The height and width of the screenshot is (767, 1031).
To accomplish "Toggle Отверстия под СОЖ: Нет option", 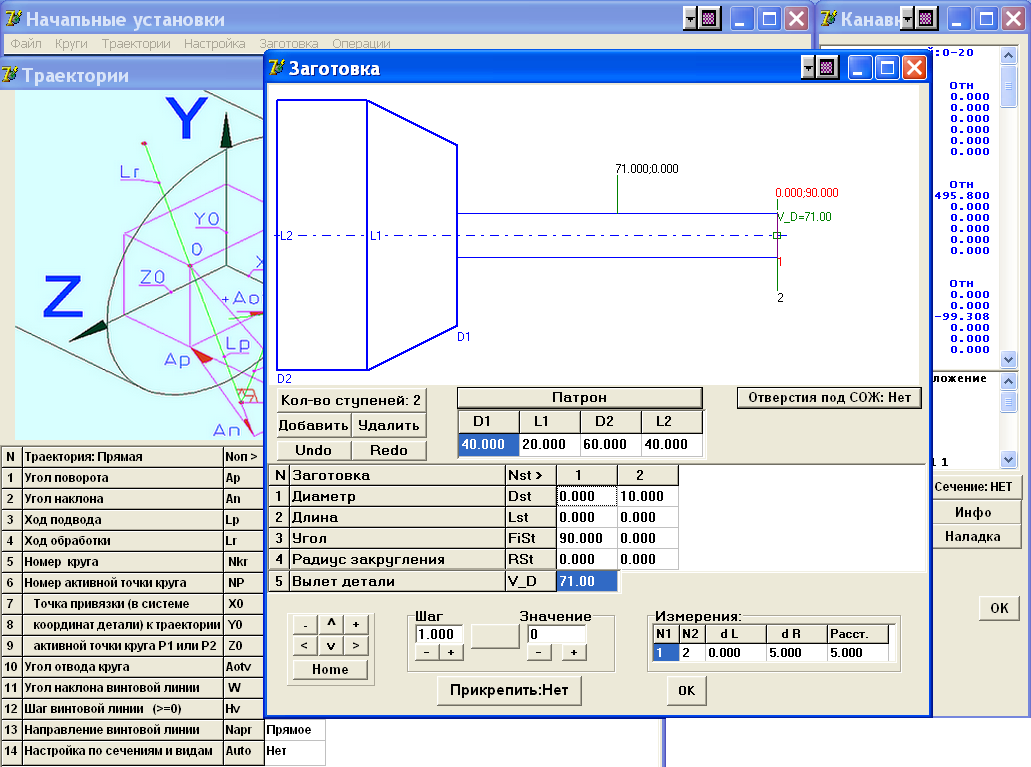I will (x=829, y=397).
